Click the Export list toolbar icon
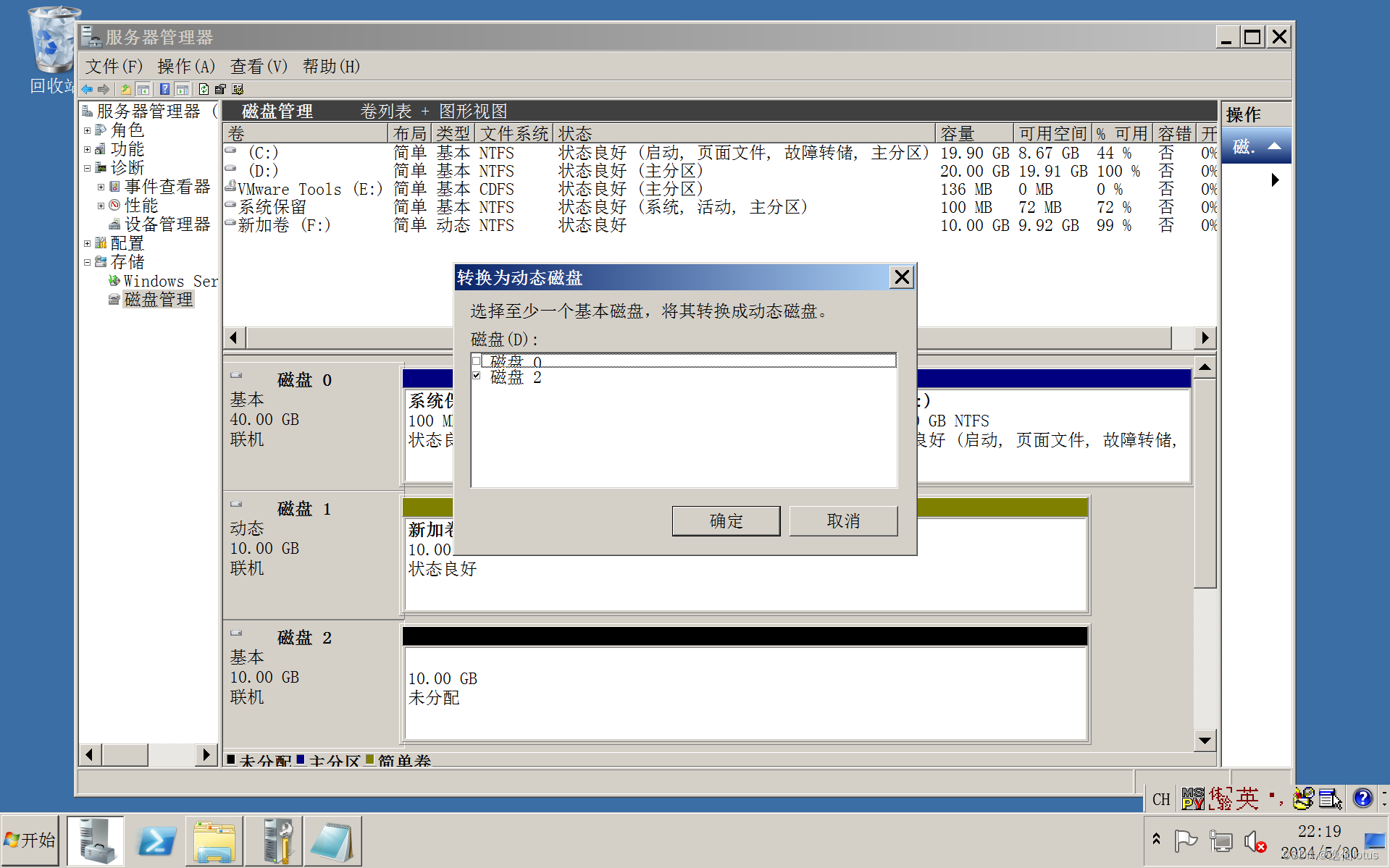This screenshot has height=868, width=1390. coord(220,88)
